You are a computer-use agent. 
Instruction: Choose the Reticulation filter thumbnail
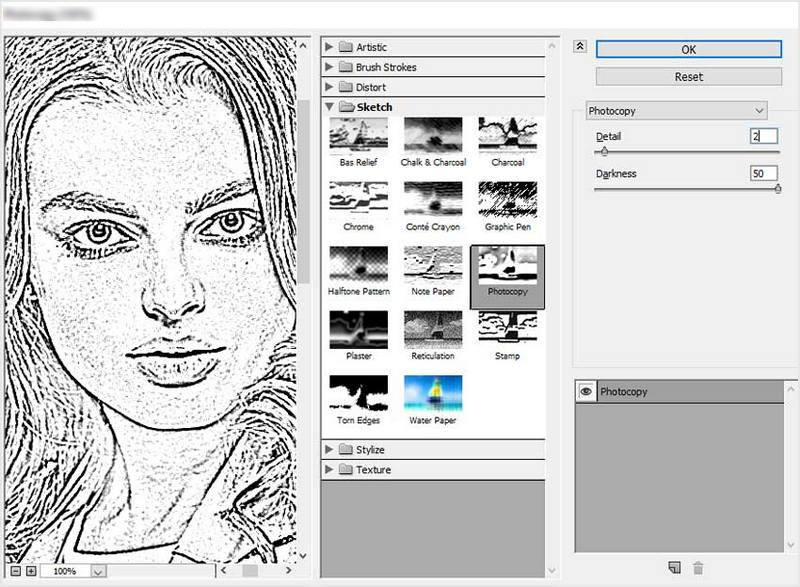point(433,329)
